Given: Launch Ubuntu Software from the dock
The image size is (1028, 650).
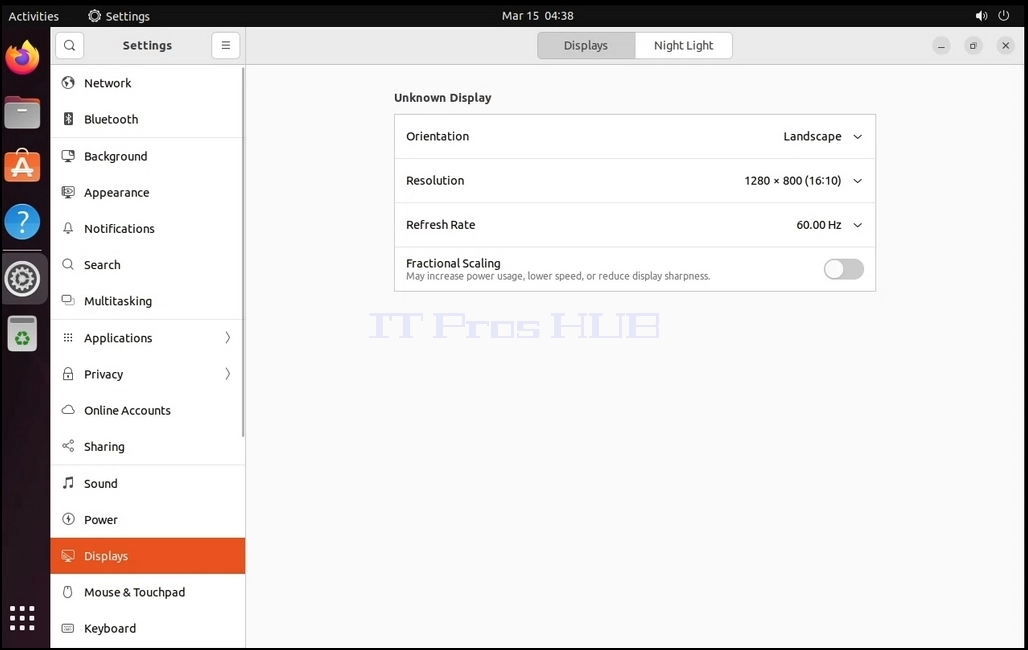Looking at the screenshot, I should [22, 166].
